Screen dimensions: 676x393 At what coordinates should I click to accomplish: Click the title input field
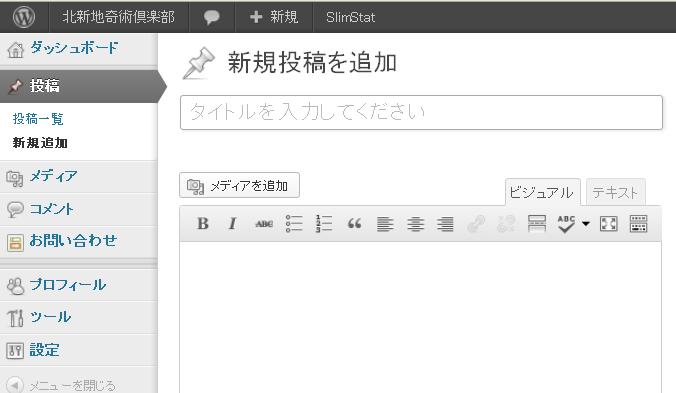(421, 112)
